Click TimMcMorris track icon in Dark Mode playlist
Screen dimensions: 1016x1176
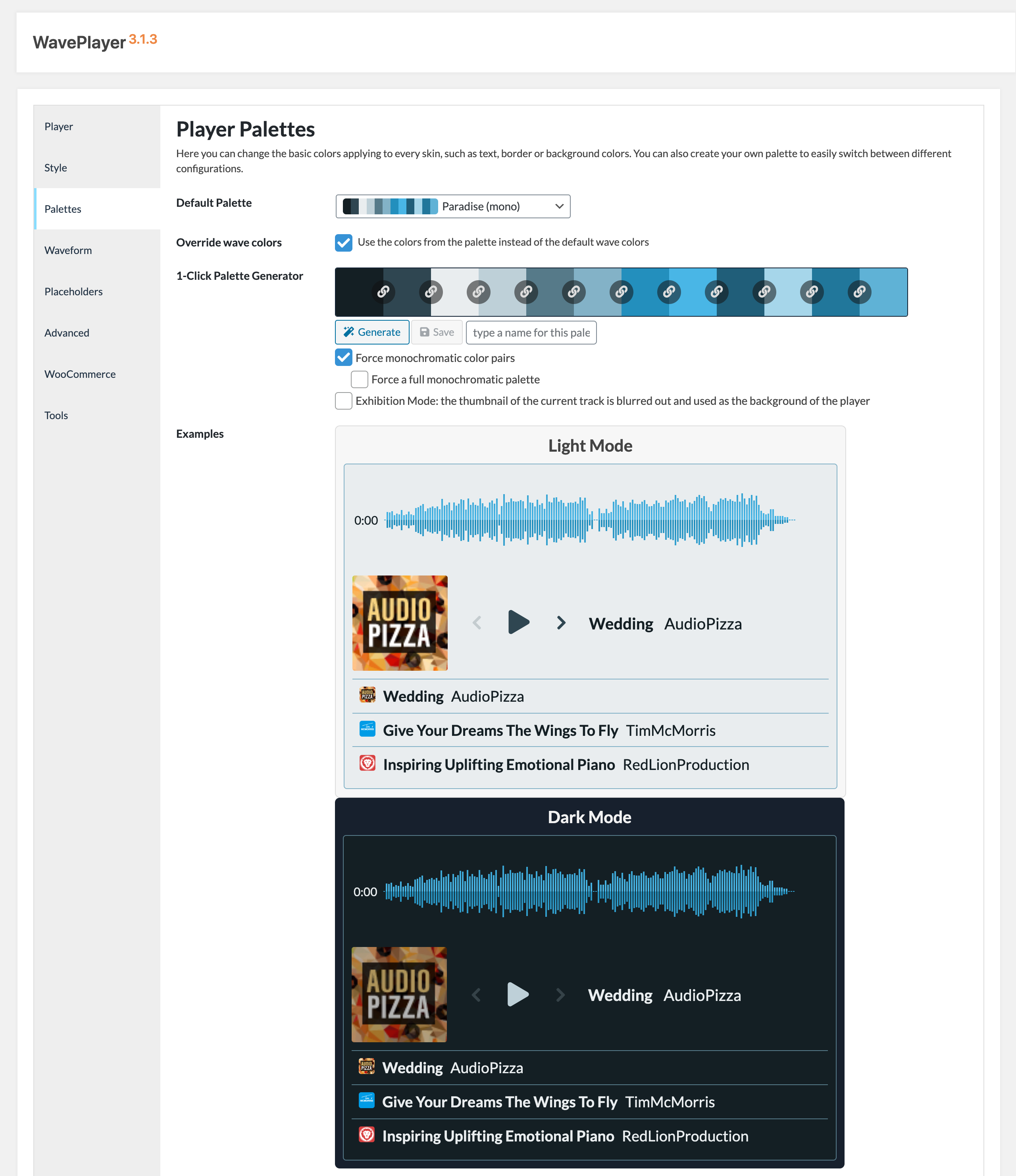click(x=367, y=1101)
